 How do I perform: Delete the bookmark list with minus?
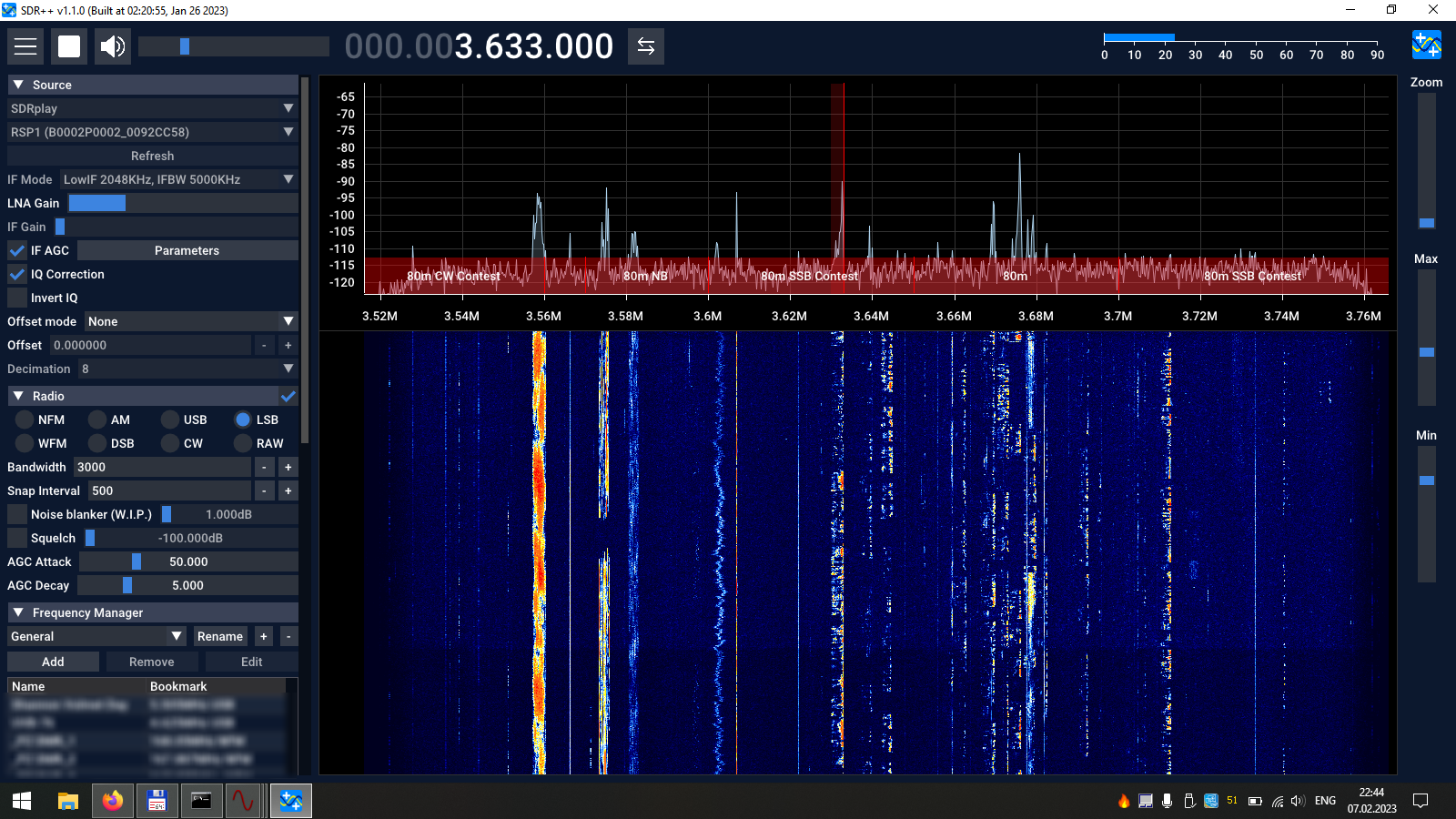click(288, 636)
